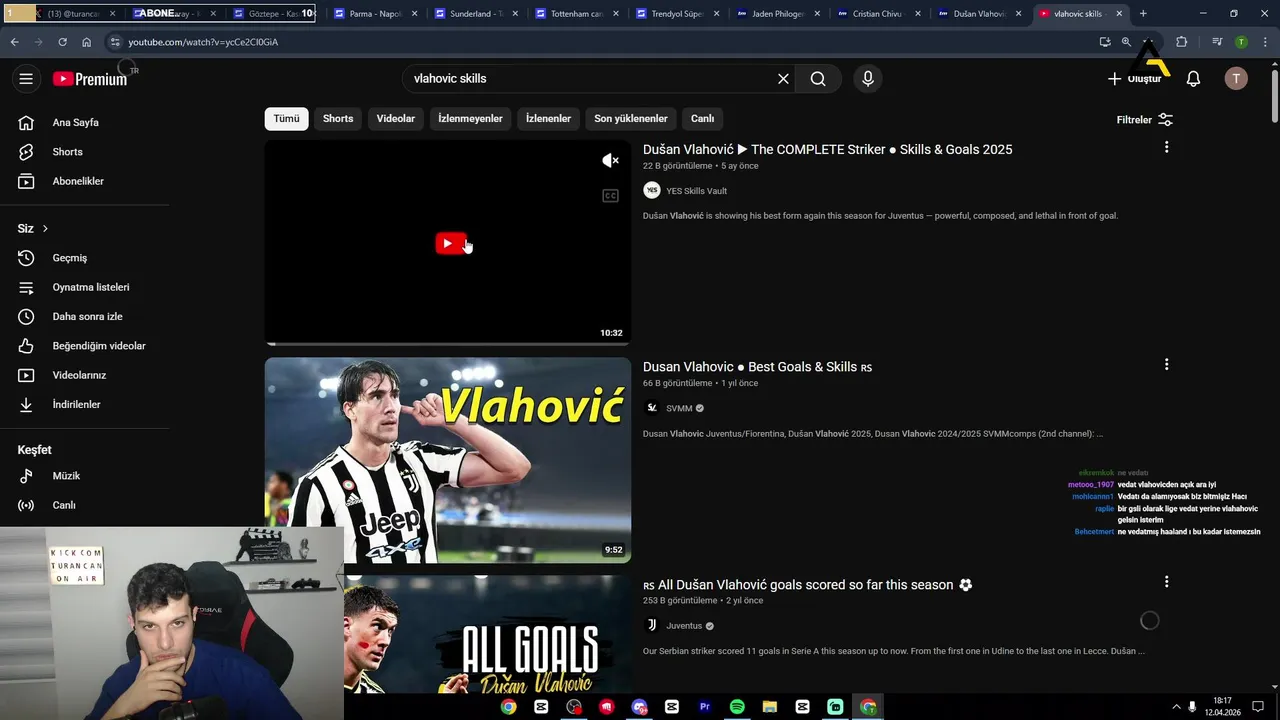Select the İzlenmeyenler filter chip
Screen dimensions: 1280x720
470,119
